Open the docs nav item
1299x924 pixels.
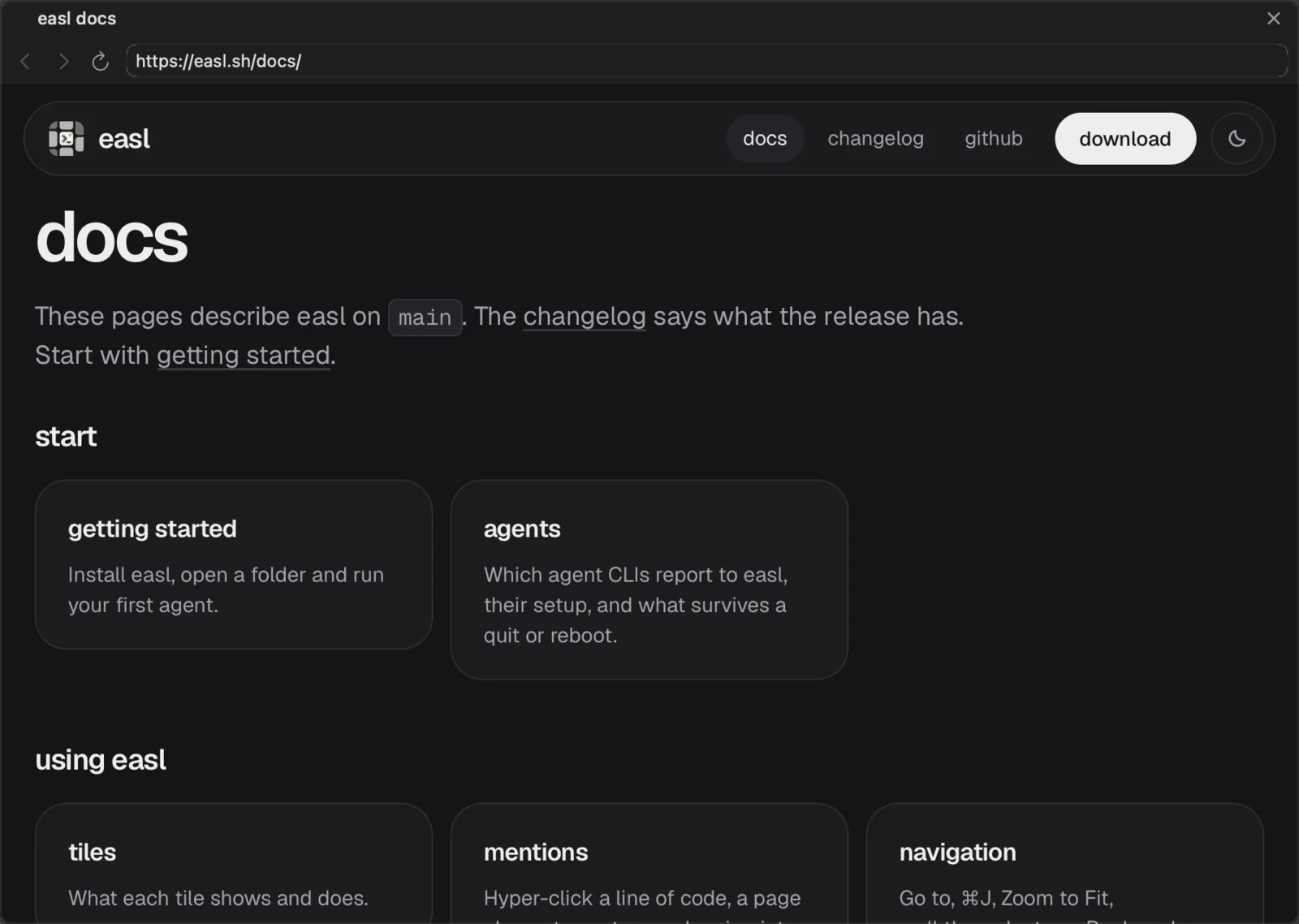pos(765,139)
